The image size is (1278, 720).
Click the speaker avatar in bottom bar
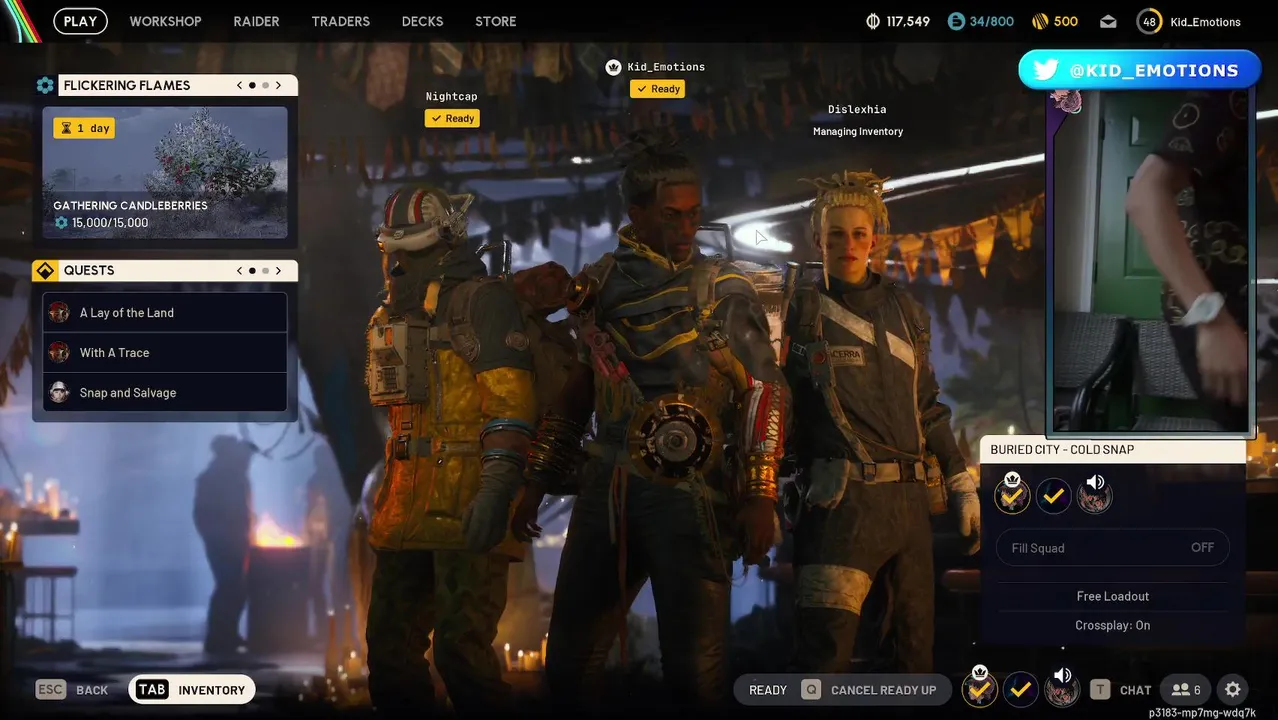point(1061,688)
